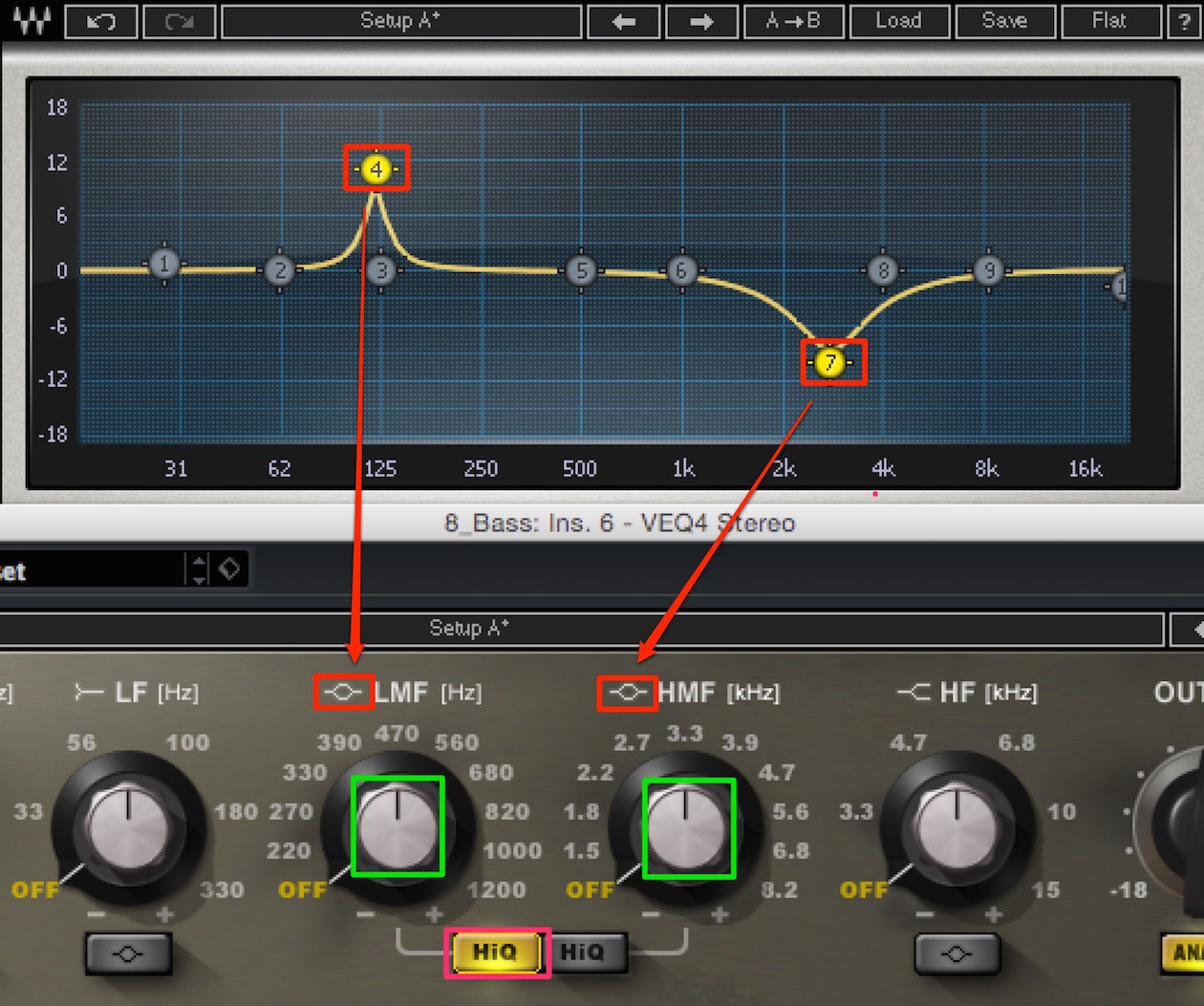Copy setup A to B

pyautogui.click(x=792, y=21)
